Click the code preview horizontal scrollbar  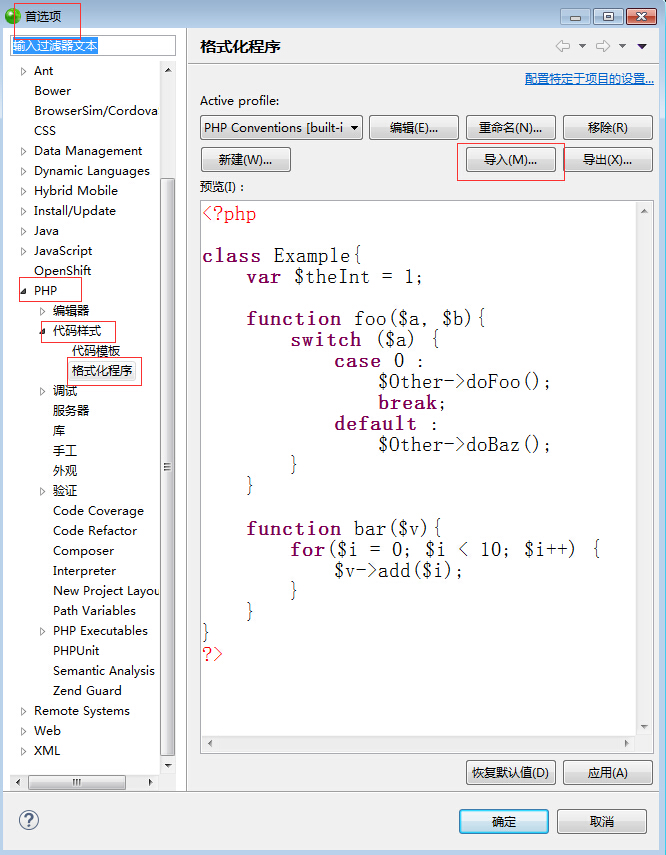pos(420,743)
